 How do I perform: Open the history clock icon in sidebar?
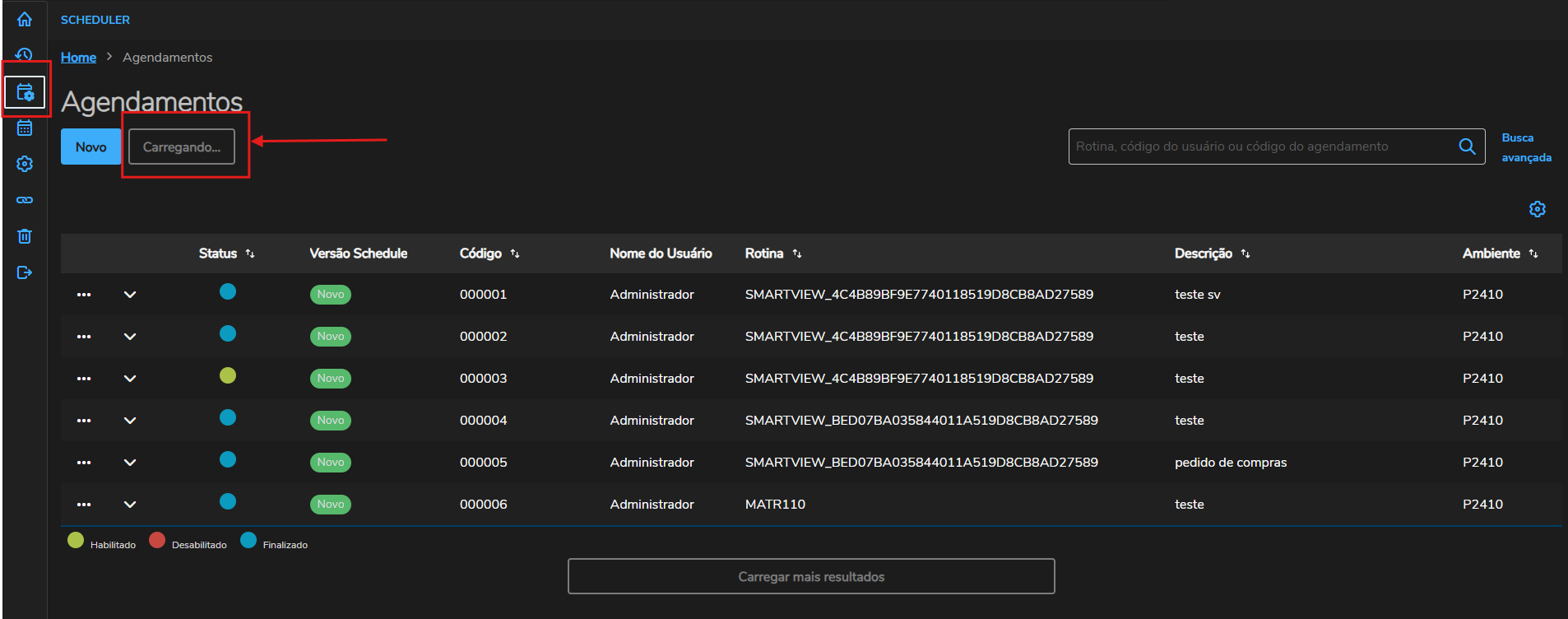[25, 54]
